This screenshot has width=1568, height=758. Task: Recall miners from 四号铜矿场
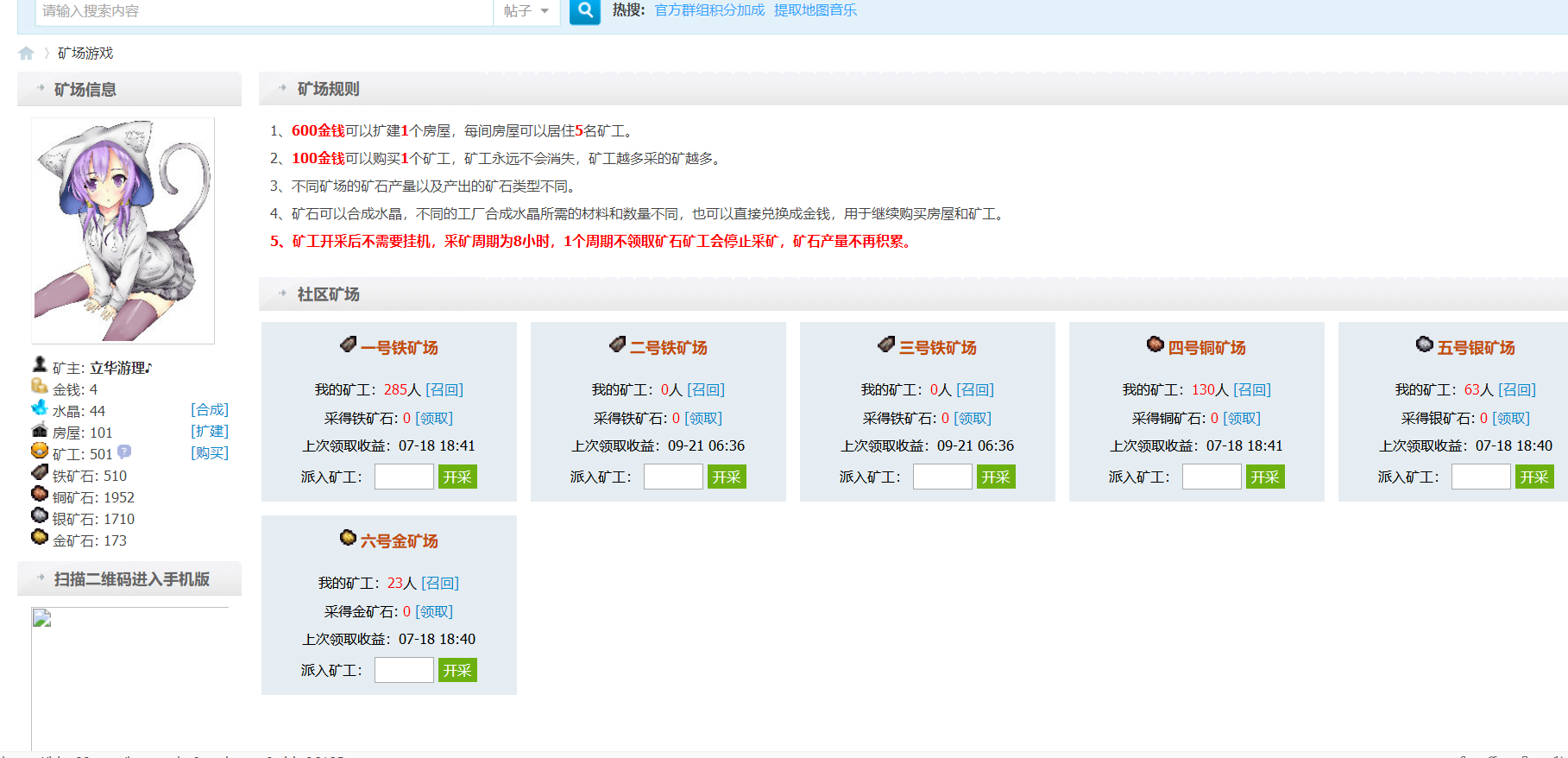click(1252, 390)
